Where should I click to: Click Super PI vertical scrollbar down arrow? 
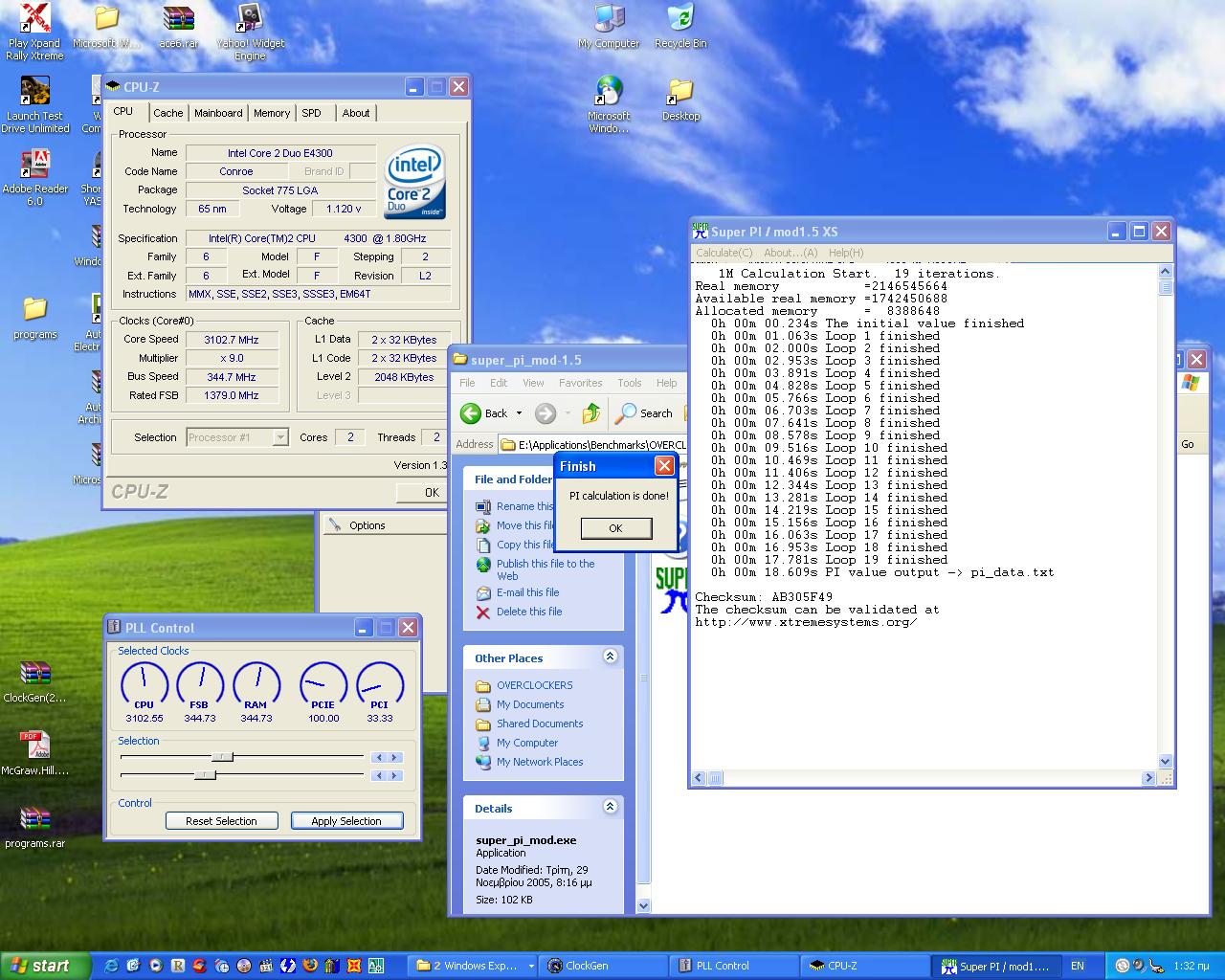(x=1165, y=762)
